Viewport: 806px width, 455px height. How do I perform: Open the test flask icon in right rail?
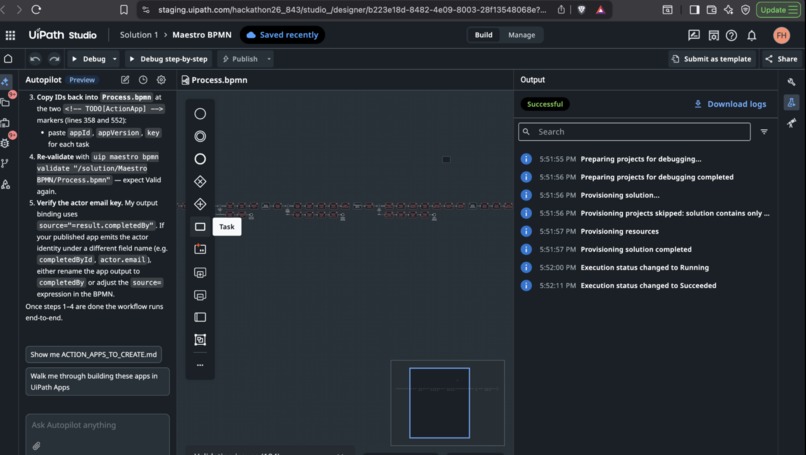tap(792, 102)
